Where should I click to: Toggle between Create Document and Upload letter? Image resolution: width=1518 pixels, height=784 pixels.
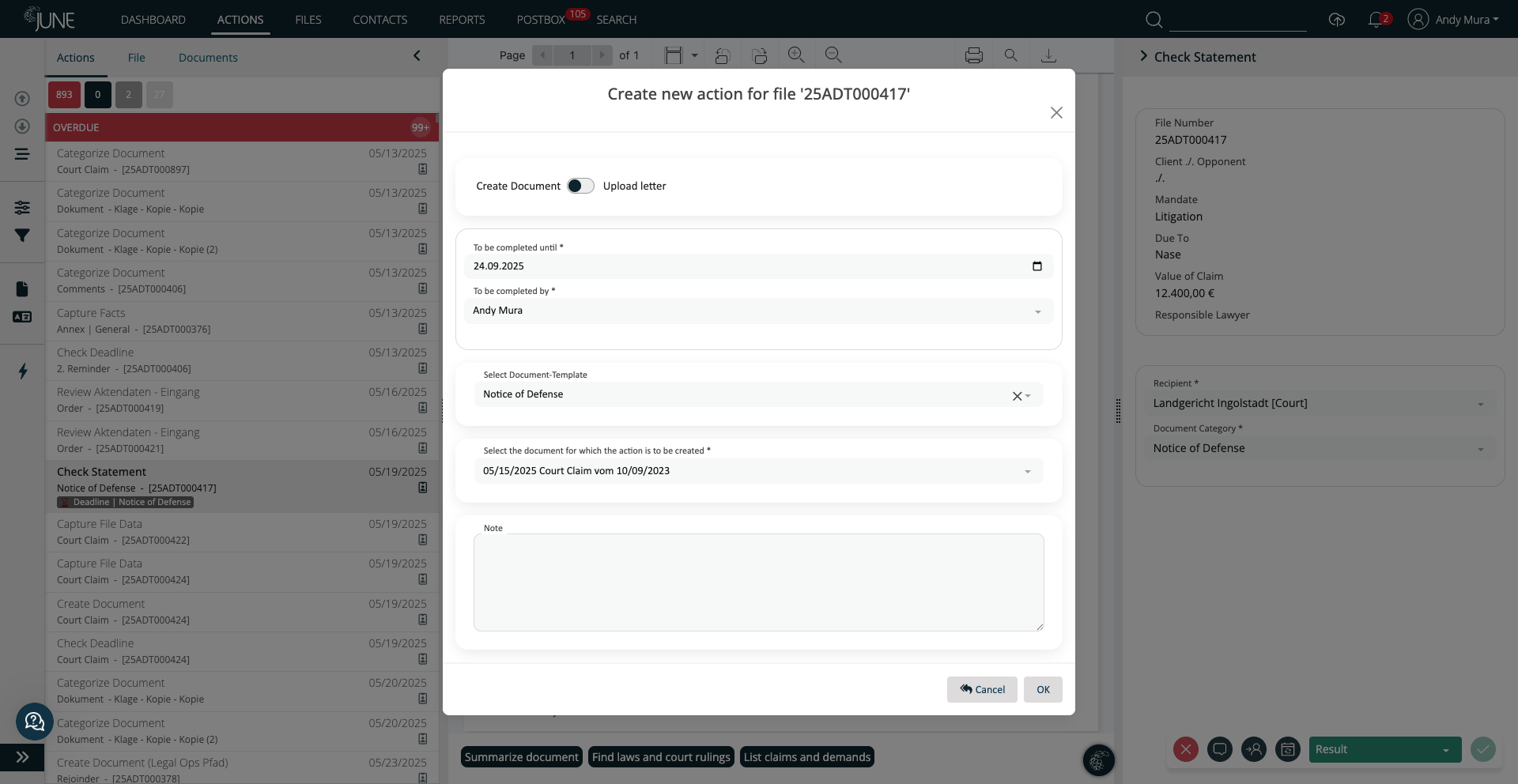(x=580, y=186)
